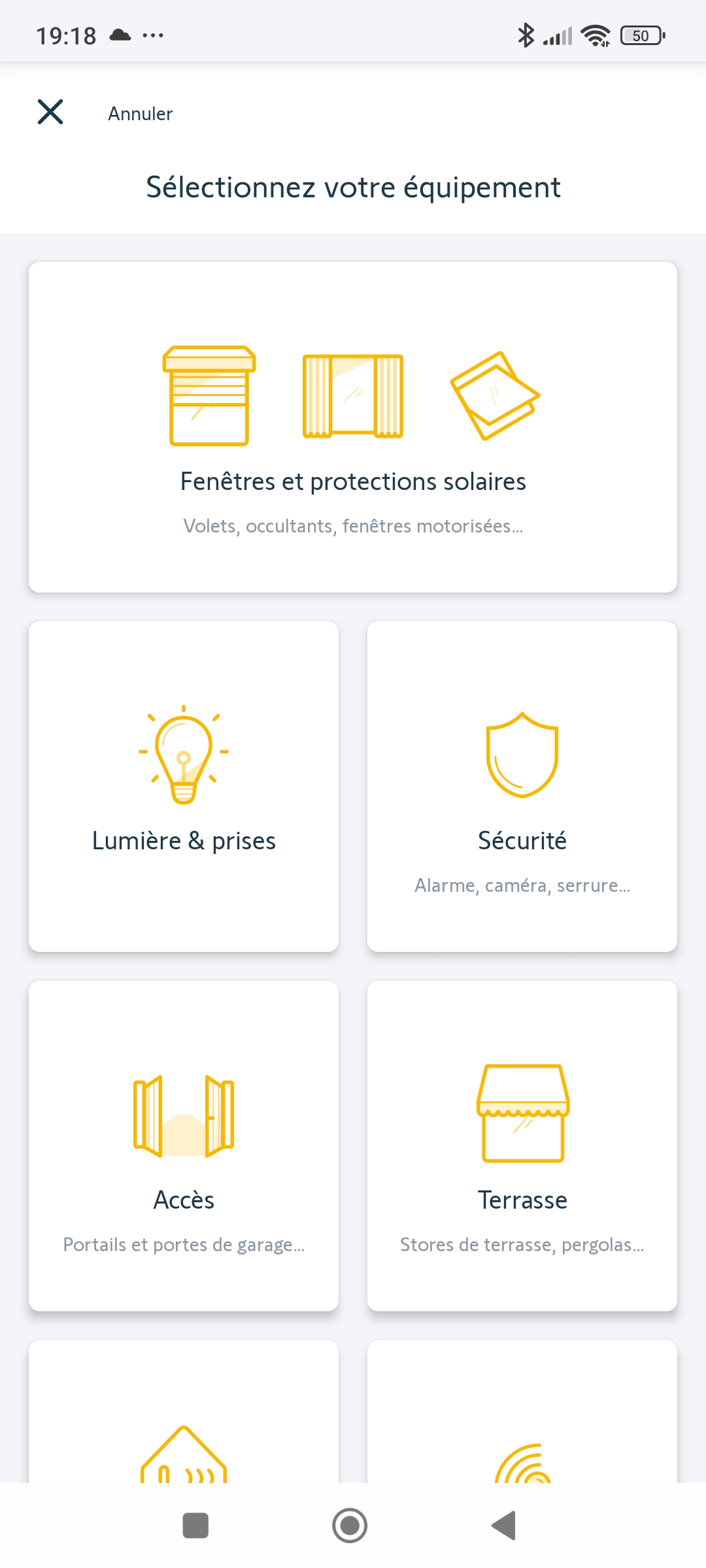Viewport: 706px width, 1568px height.
Task: Open the Lumière & prises label
Action: click(184, 841)
